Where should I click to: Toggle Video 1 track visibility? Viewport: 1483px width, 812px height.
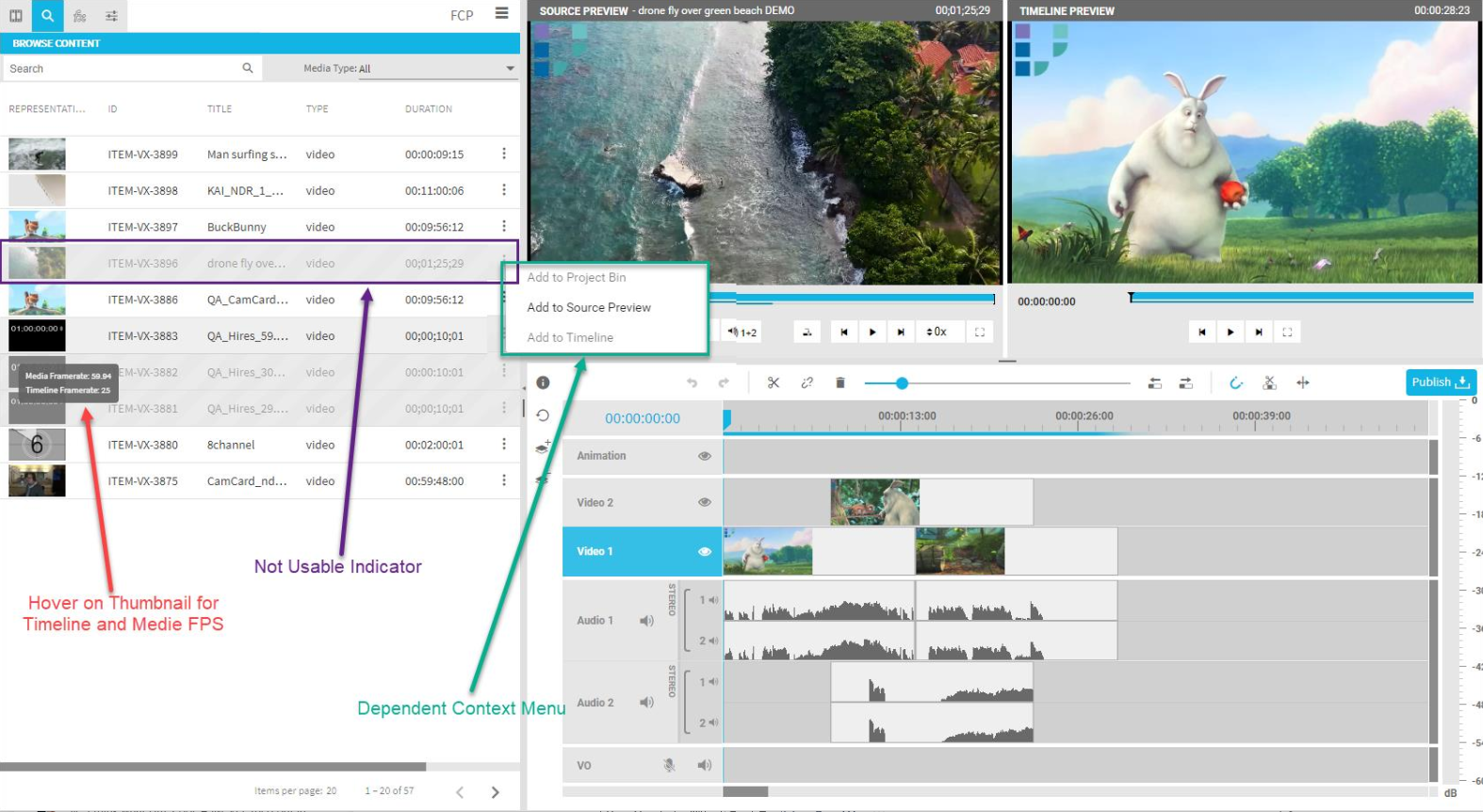coord(705,552)
